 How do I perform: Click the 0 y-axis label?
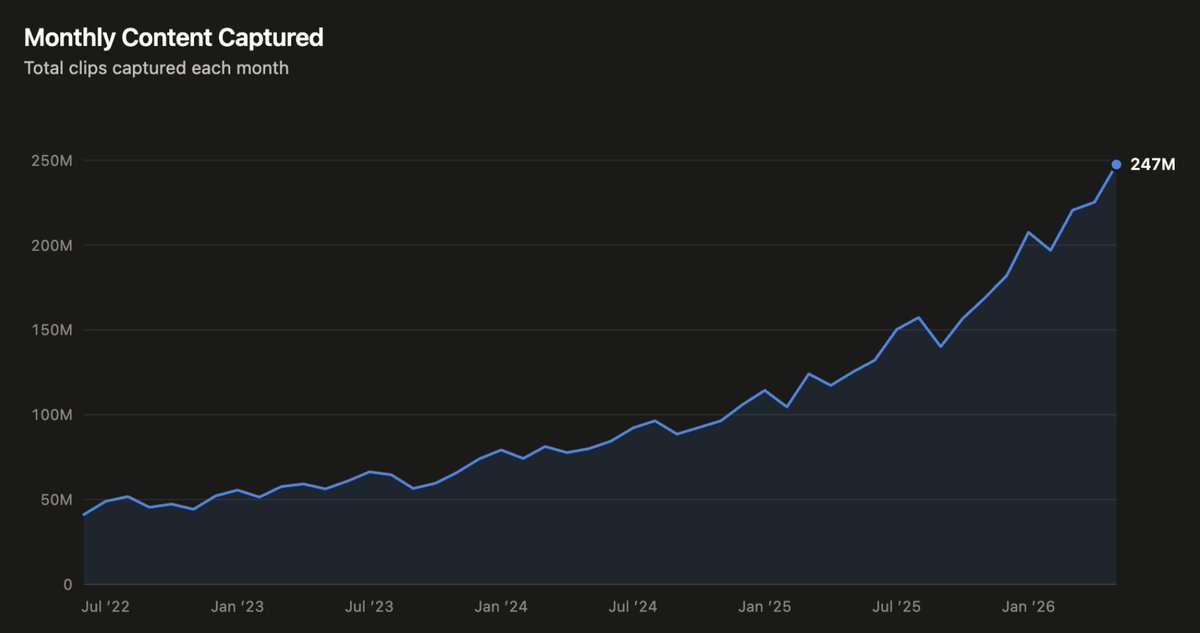pos(67,585)
